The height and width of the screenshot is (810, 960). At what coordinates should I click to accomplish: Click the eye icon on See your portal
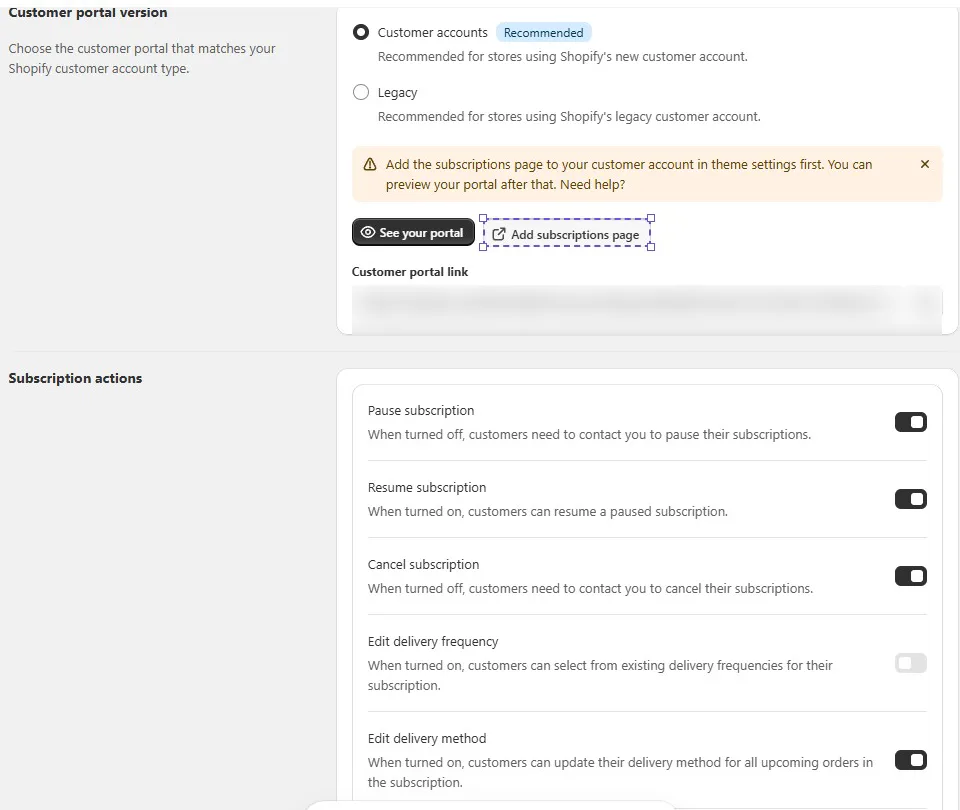pos(367,232)
